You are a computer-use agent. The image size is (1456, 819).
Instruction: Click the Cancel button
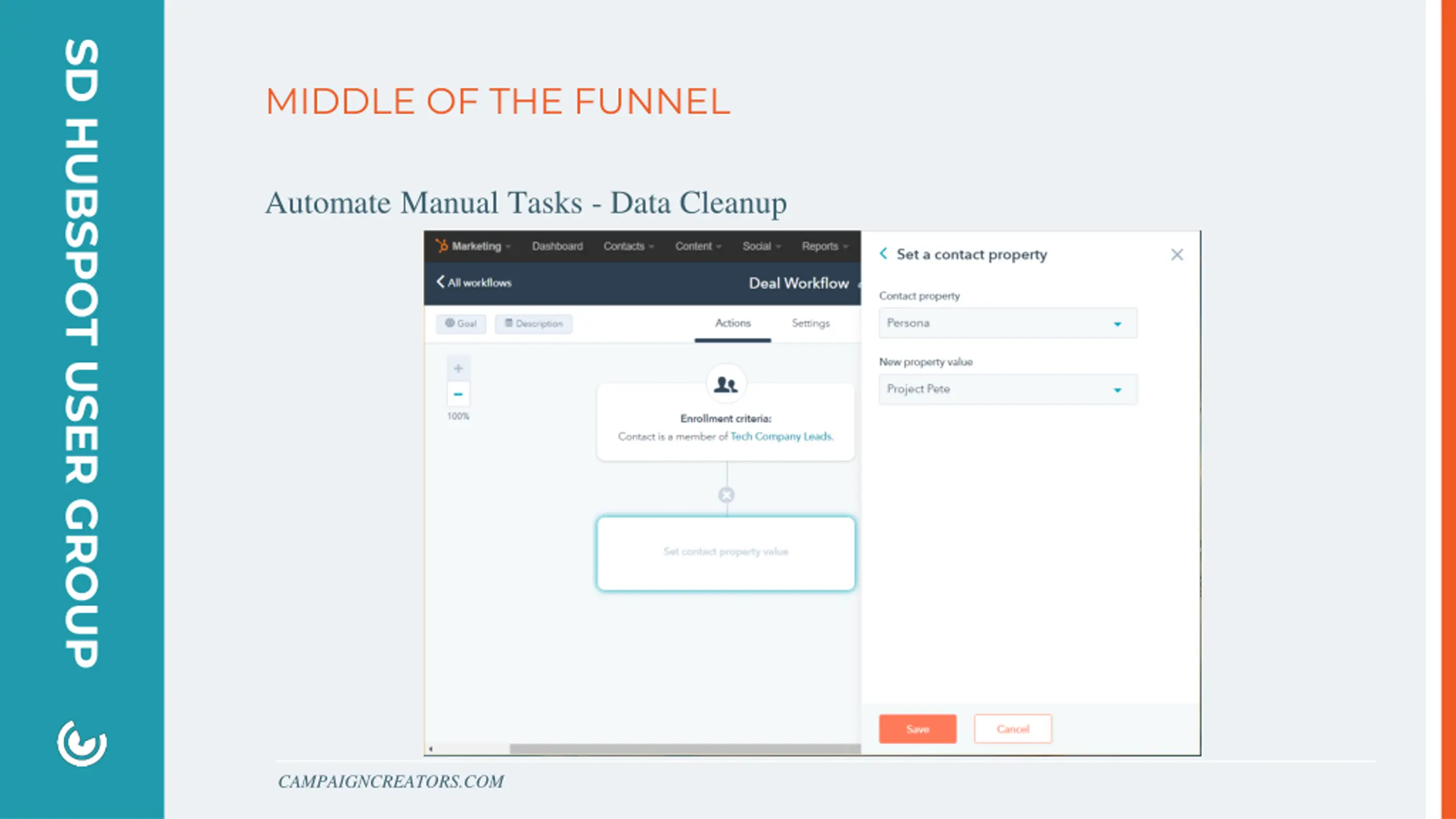pyautogui.click(x=1012, y=729)
